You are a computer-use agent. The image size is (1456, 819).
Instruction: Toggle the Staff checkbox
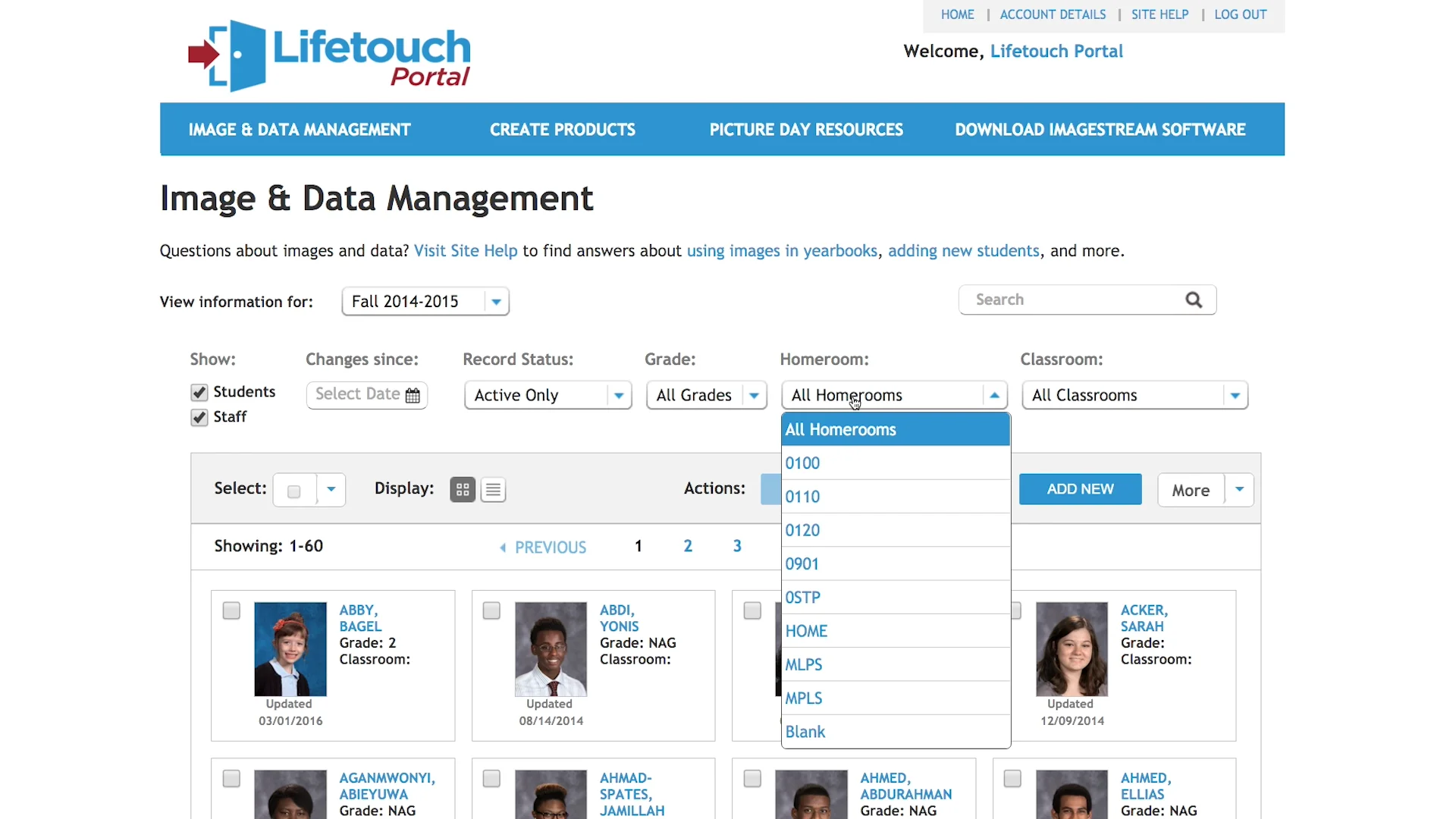tap(199, 417)
